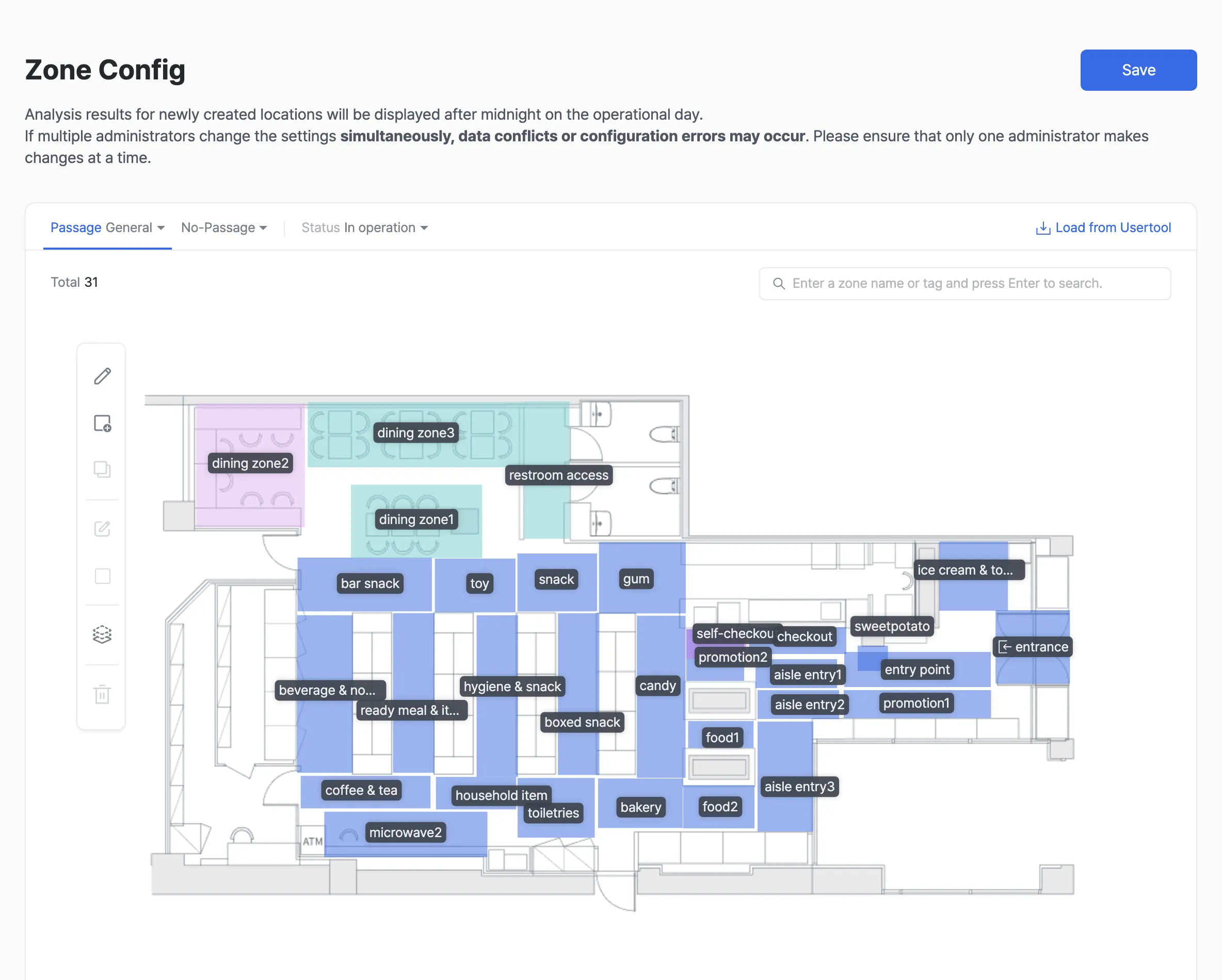Click the add new zone icon
Screen dimensions: 1222x980
(x=102, y=423)
